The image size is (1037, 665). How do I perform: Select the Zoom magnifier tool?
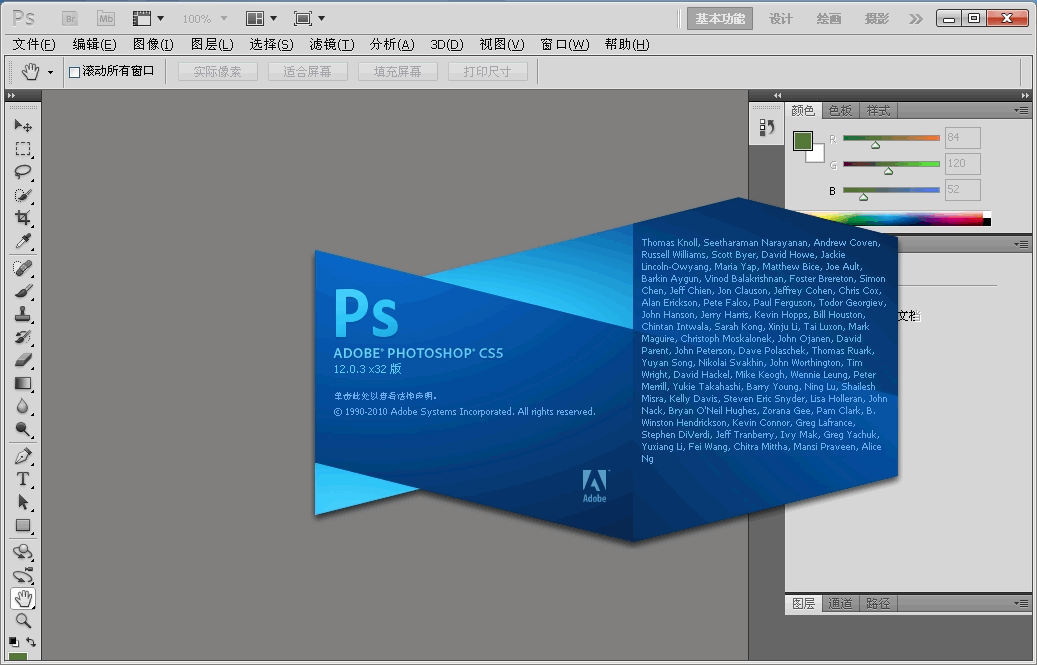coord(23,621)
